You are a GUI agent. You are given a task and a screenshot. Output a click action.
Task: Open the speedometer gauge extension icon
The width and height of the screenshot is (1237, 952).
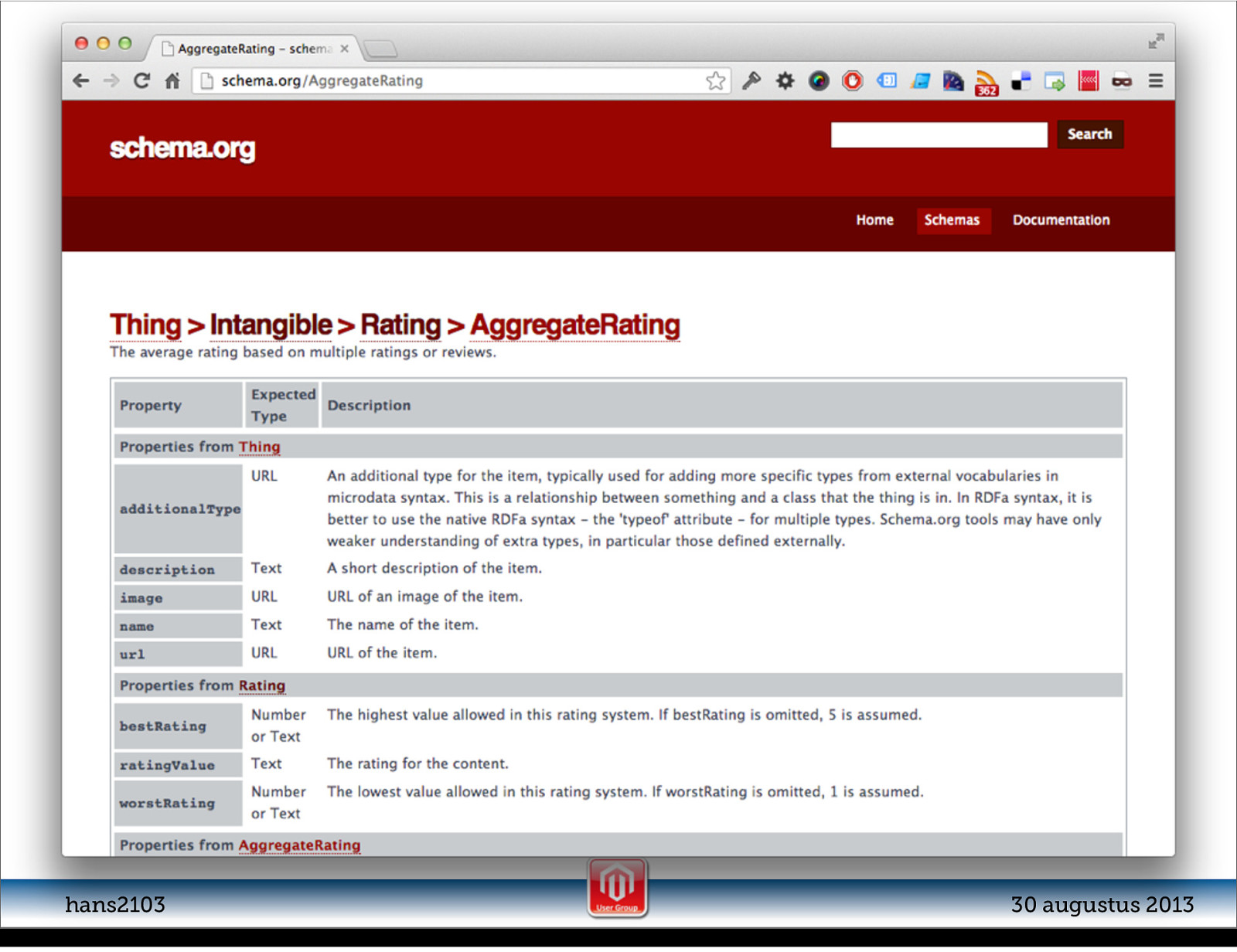953,81
